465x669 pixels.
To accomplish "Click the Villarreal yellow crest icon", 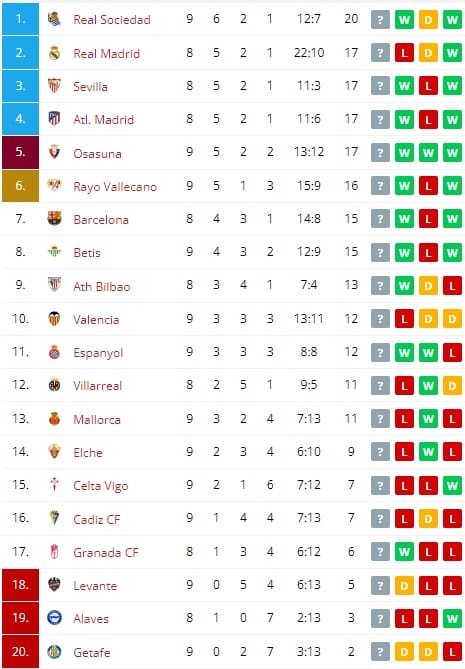I will pos(54,385).
